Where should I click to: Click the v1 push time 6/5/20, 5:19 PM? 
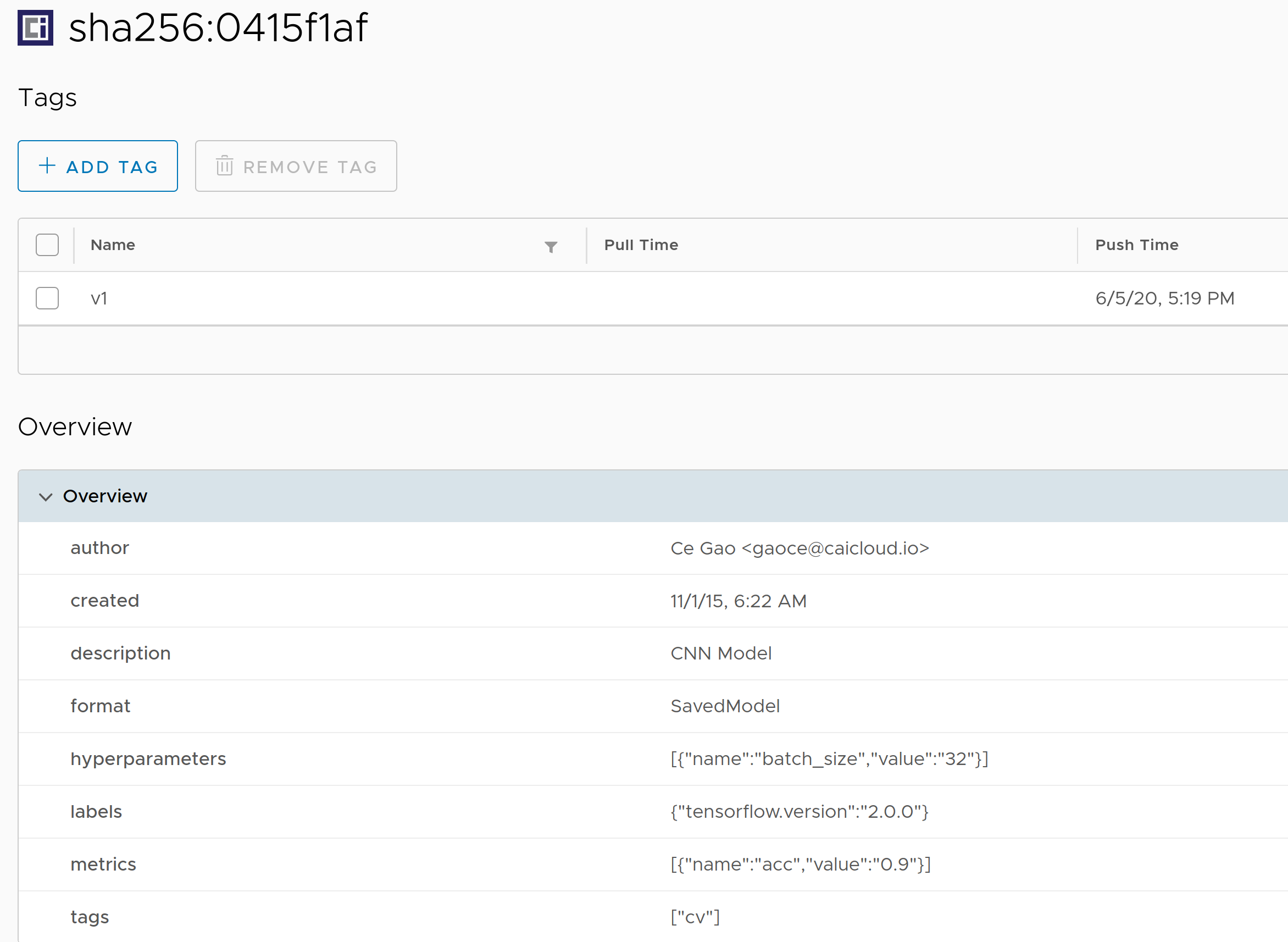click(1164, 298)
